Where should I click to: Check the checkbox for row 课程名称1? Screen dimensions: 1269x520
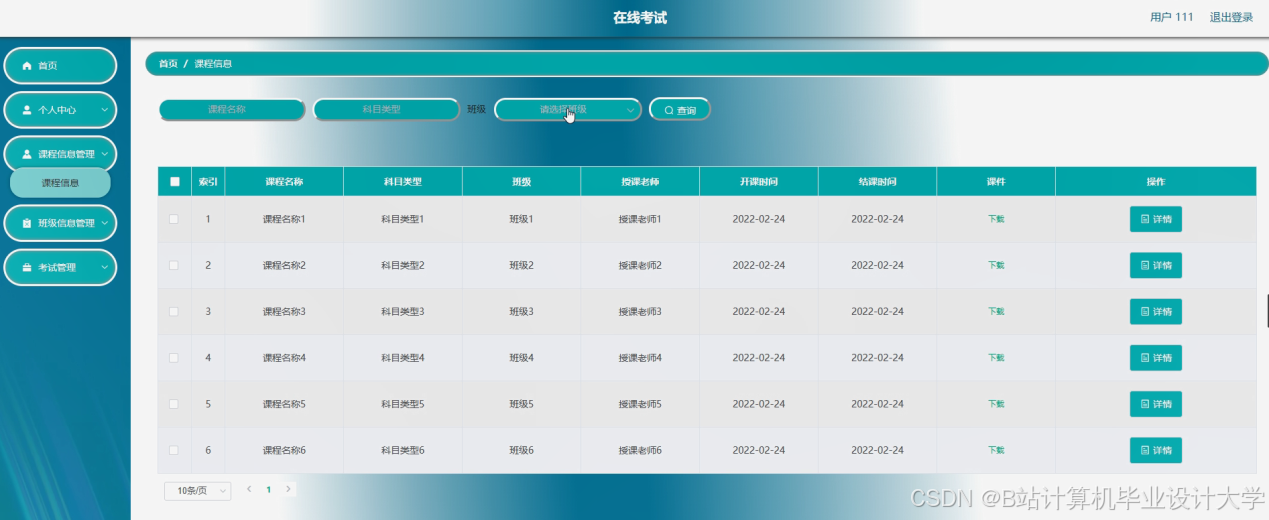pos(174,219)
